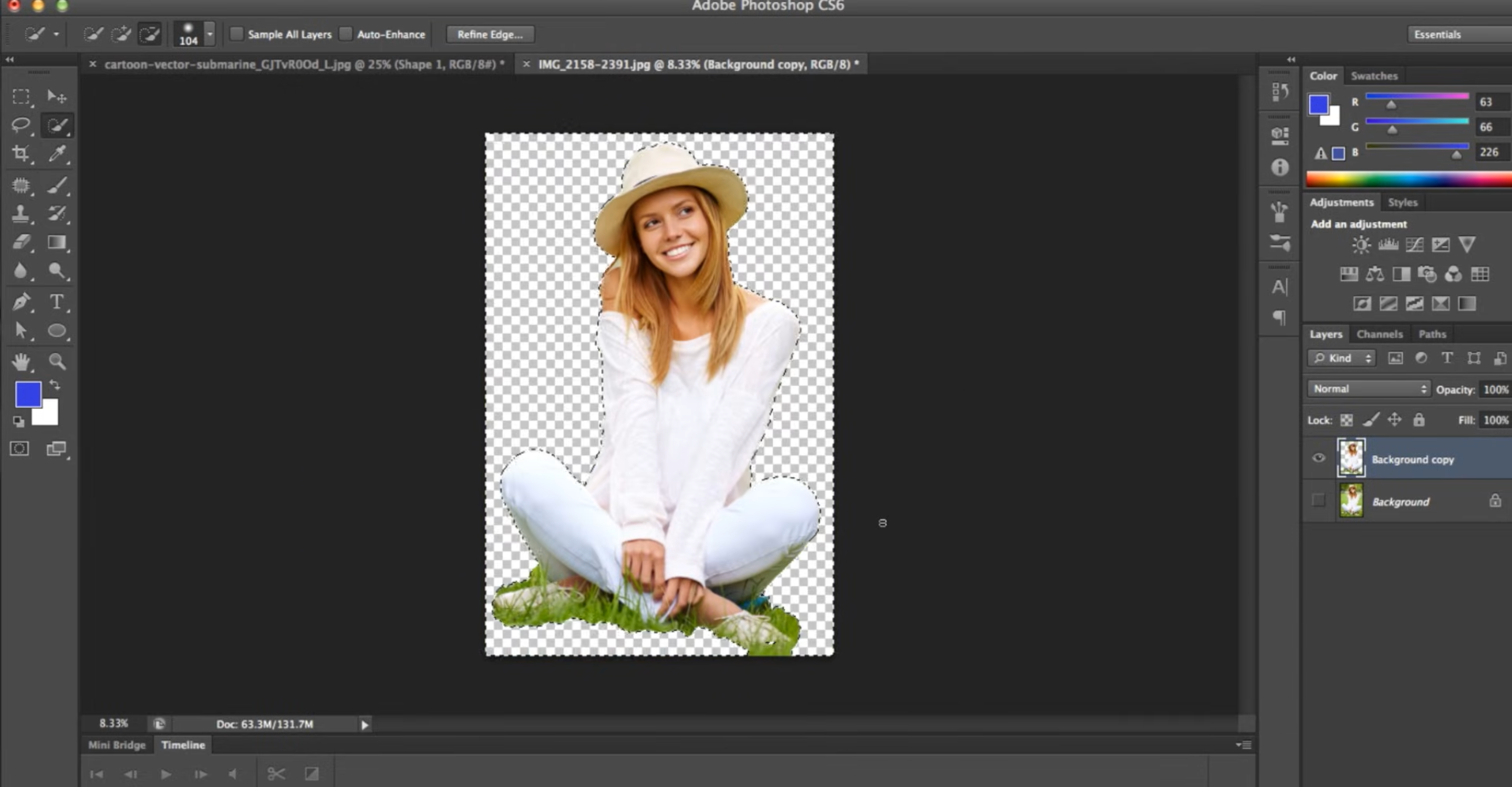1512x787 pixels.
Task: Add a Brightness/Contrast adjustment
Action: 1361,244
